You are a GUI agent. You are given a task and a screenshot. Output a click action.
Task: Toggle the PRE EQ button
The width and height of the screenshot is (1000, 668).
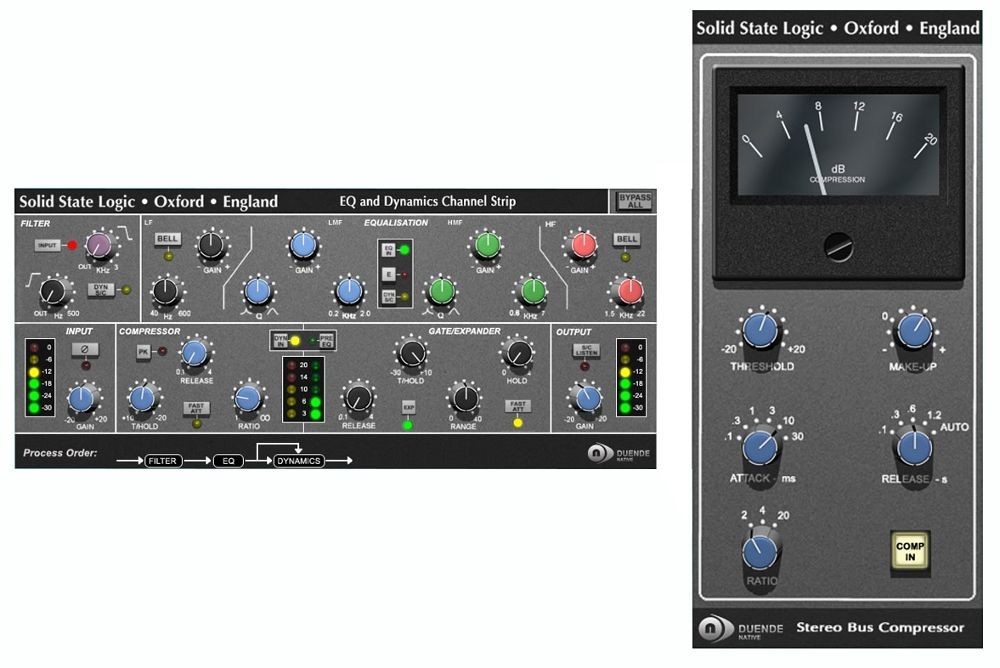327,341
